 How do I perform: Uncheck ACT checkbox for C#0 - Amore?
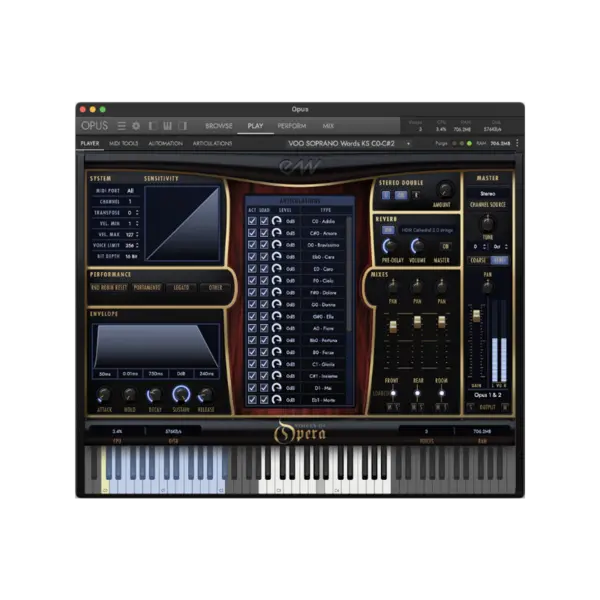252,233
